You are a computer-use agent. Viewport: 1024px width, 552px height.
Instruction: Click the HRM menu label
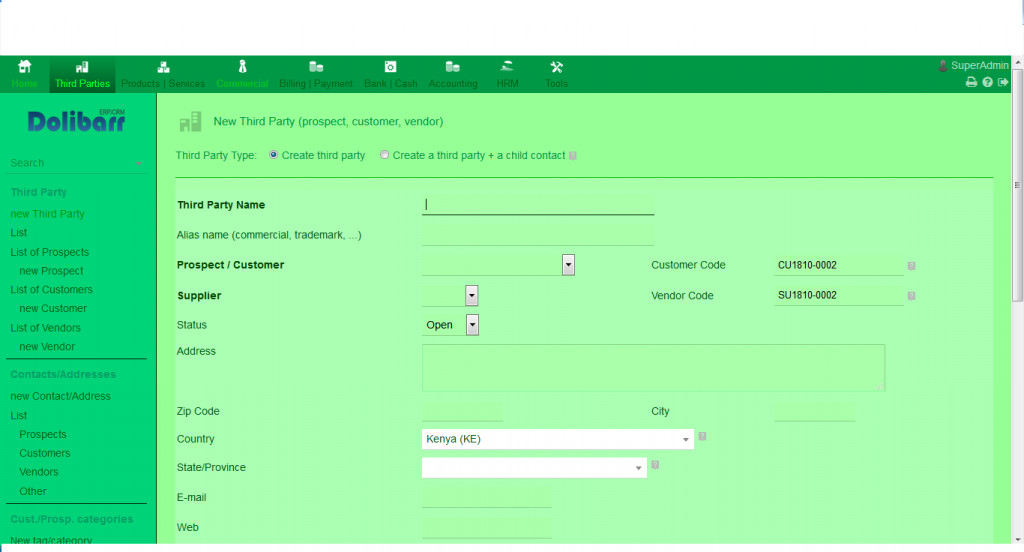tap(507, 84)
